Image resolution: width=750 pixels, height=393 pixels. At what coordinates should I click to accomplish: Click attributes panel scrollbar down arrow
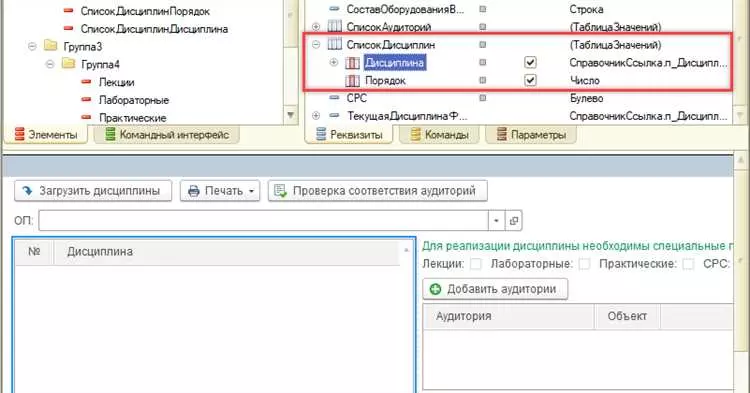point(740,116)
